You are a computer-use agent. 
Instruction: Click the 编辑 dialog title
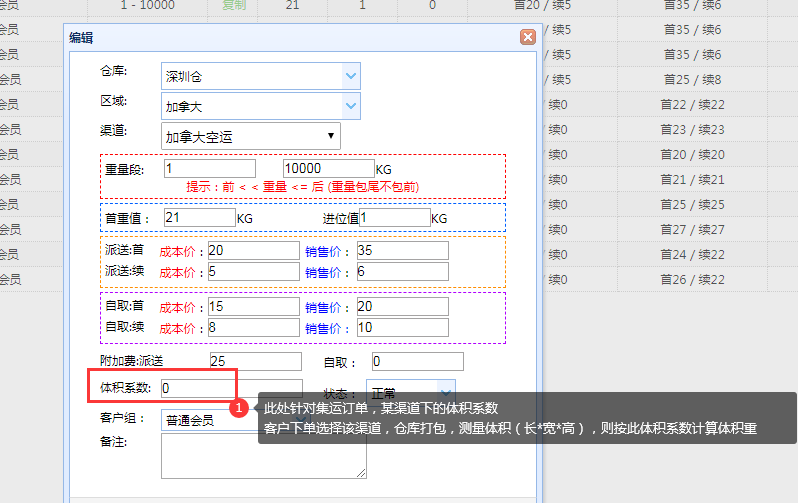[81, 37]
